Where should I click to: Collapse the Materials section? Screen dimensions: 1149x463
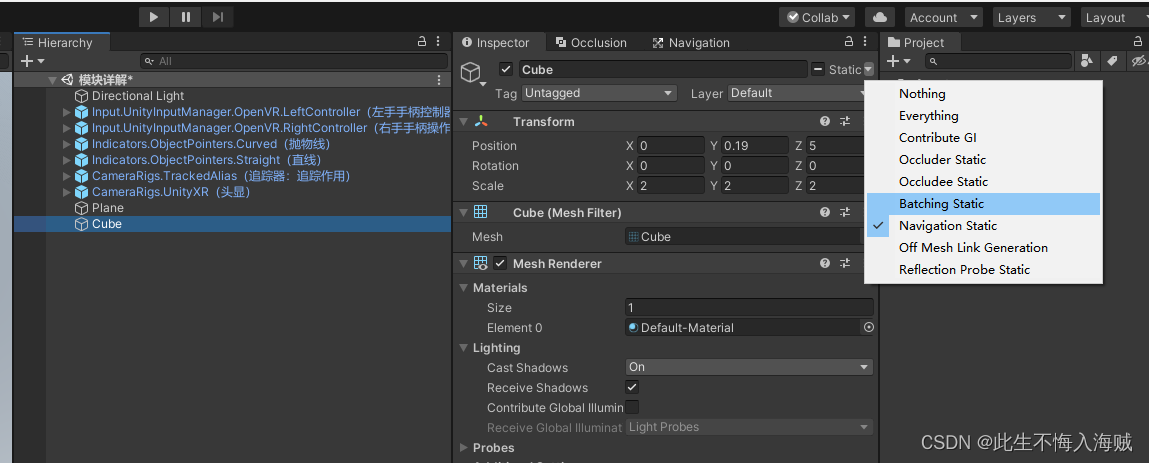[x=463, y=288]
